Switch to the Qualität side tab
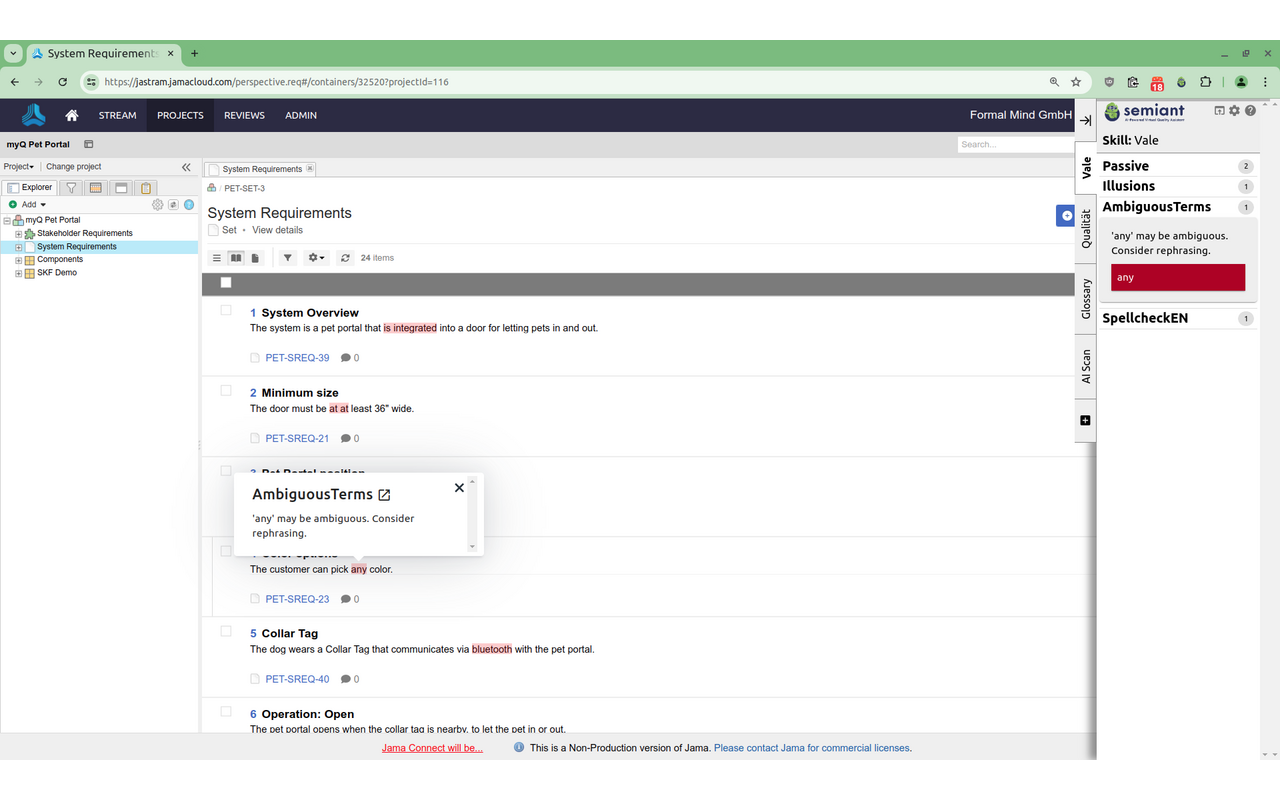Screen dimensions: 1280x800 pos(1086,228)
